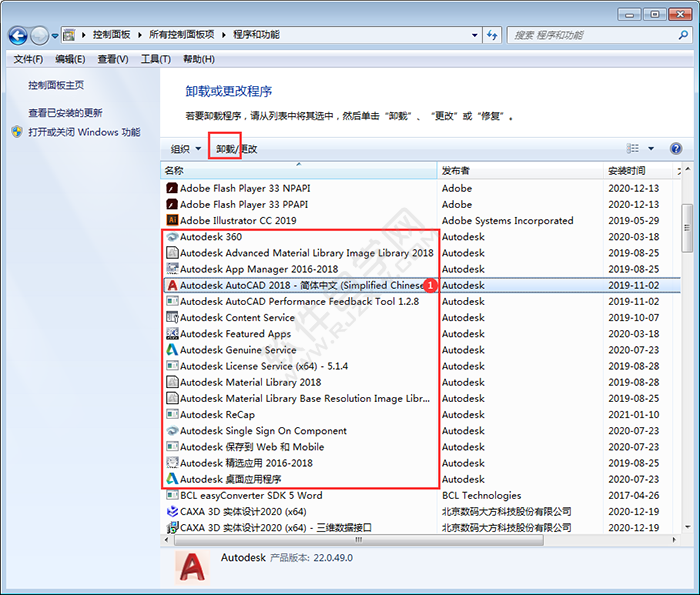The height and width of the screenshot is (595, 700).
Task: Go to 控制面板主页 link
Action: pos(56,85)
